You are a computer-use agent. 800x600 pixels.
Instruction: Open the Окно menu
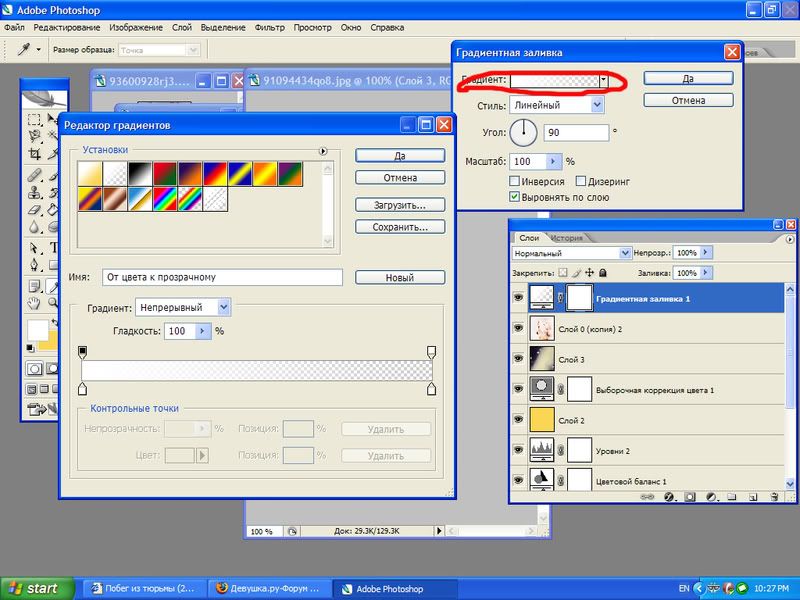click(x=351, y=28)
